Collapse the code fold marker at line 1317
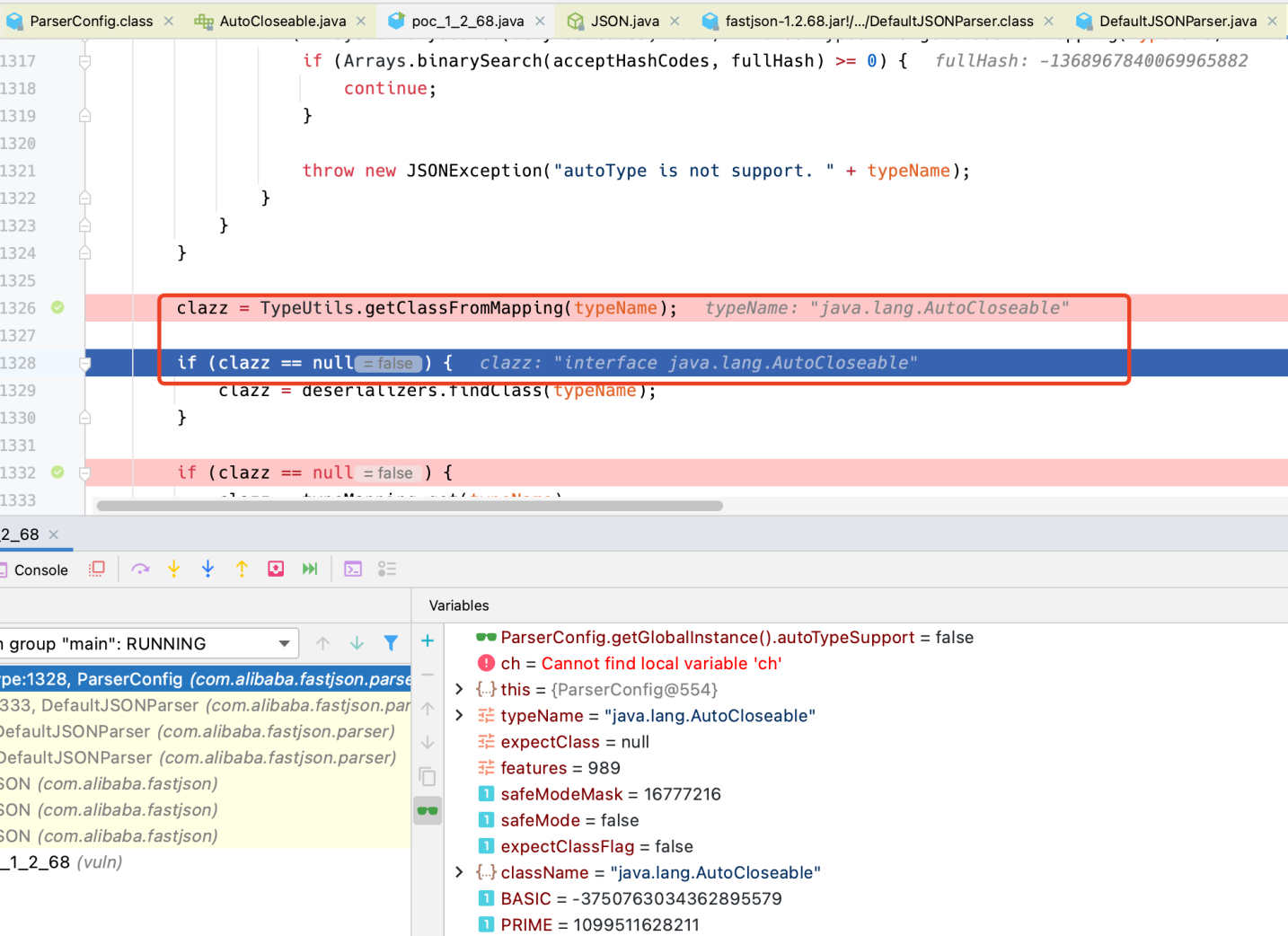This screenshot has height=936, width=1288. click(84, 61)
